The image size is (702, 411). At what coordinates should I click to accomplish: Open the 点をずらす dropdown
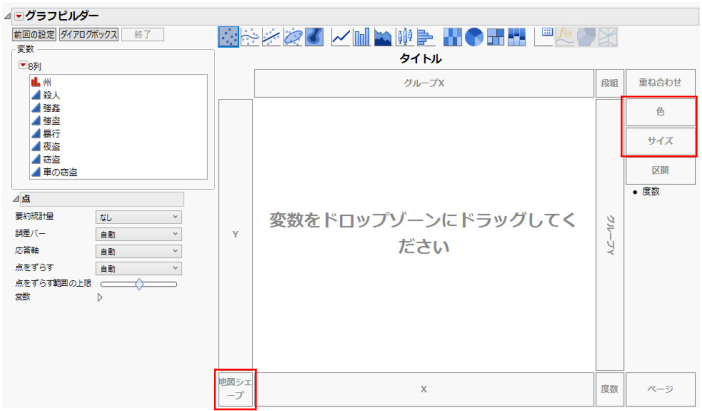(x=138, y=268)
